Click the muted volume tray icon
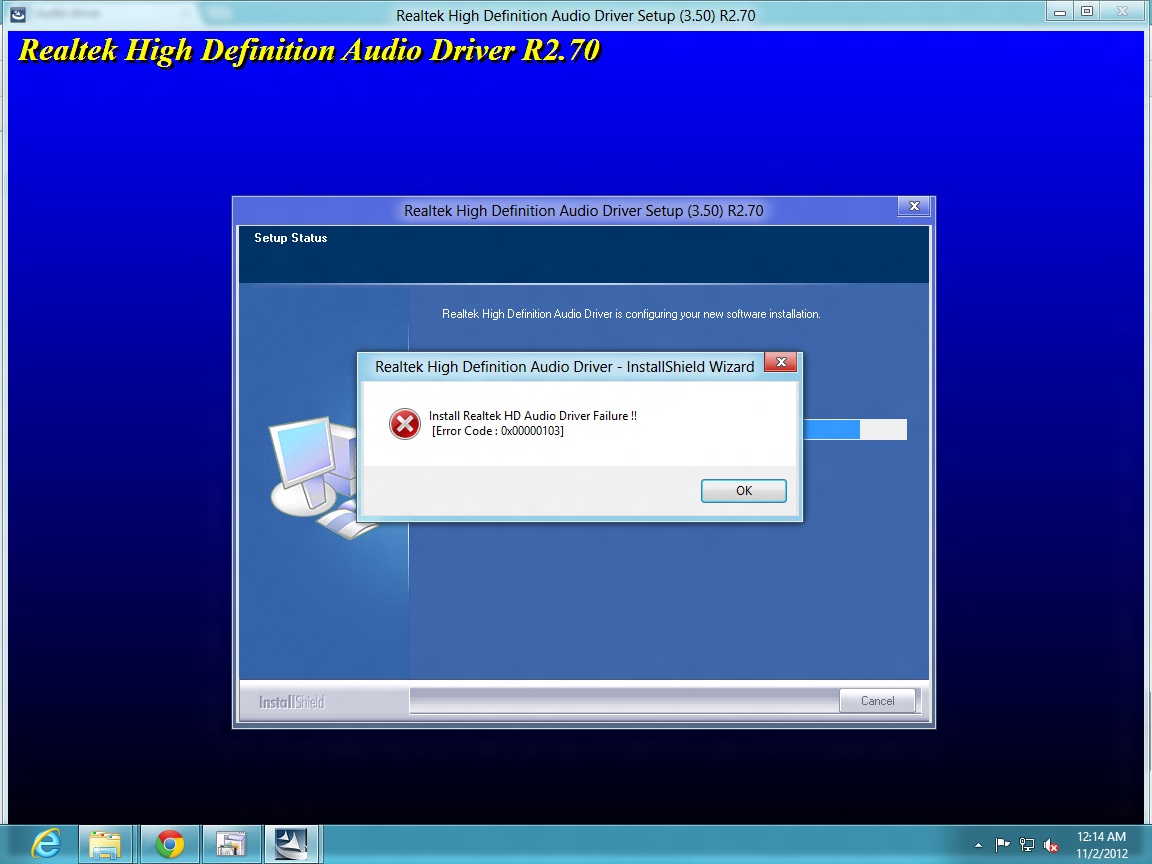This screenshot has height=864, width=1152. 1051,846
